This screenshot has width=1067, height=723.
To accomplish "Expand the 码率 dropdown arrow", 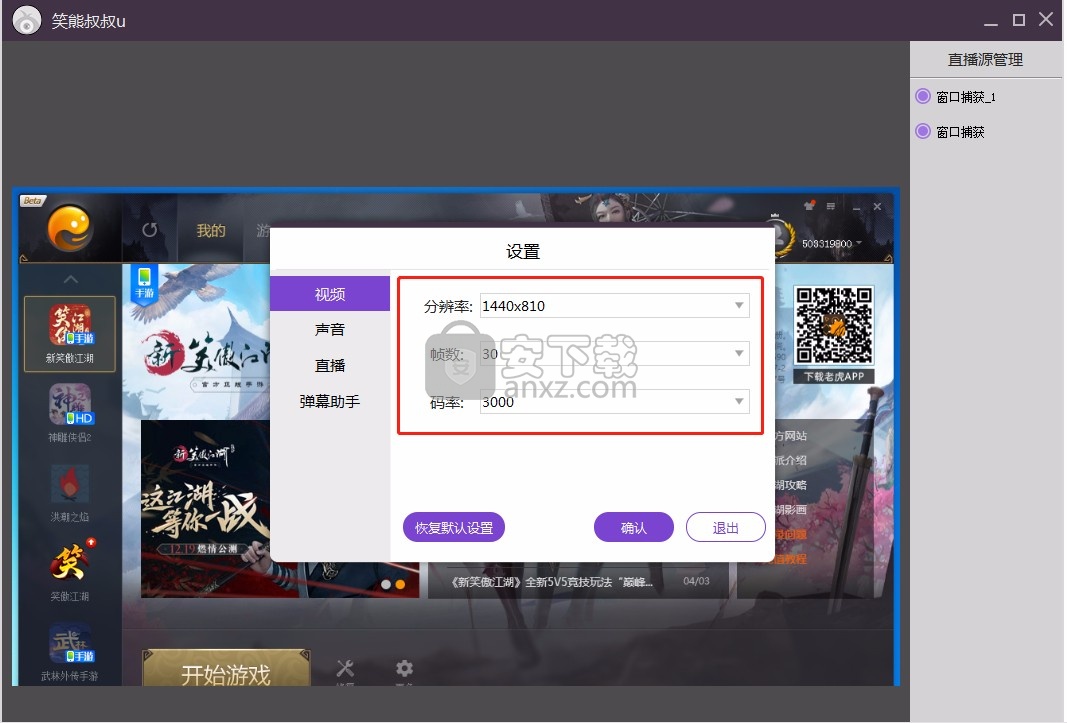I will pyautogui.click(x=739, y=402).
